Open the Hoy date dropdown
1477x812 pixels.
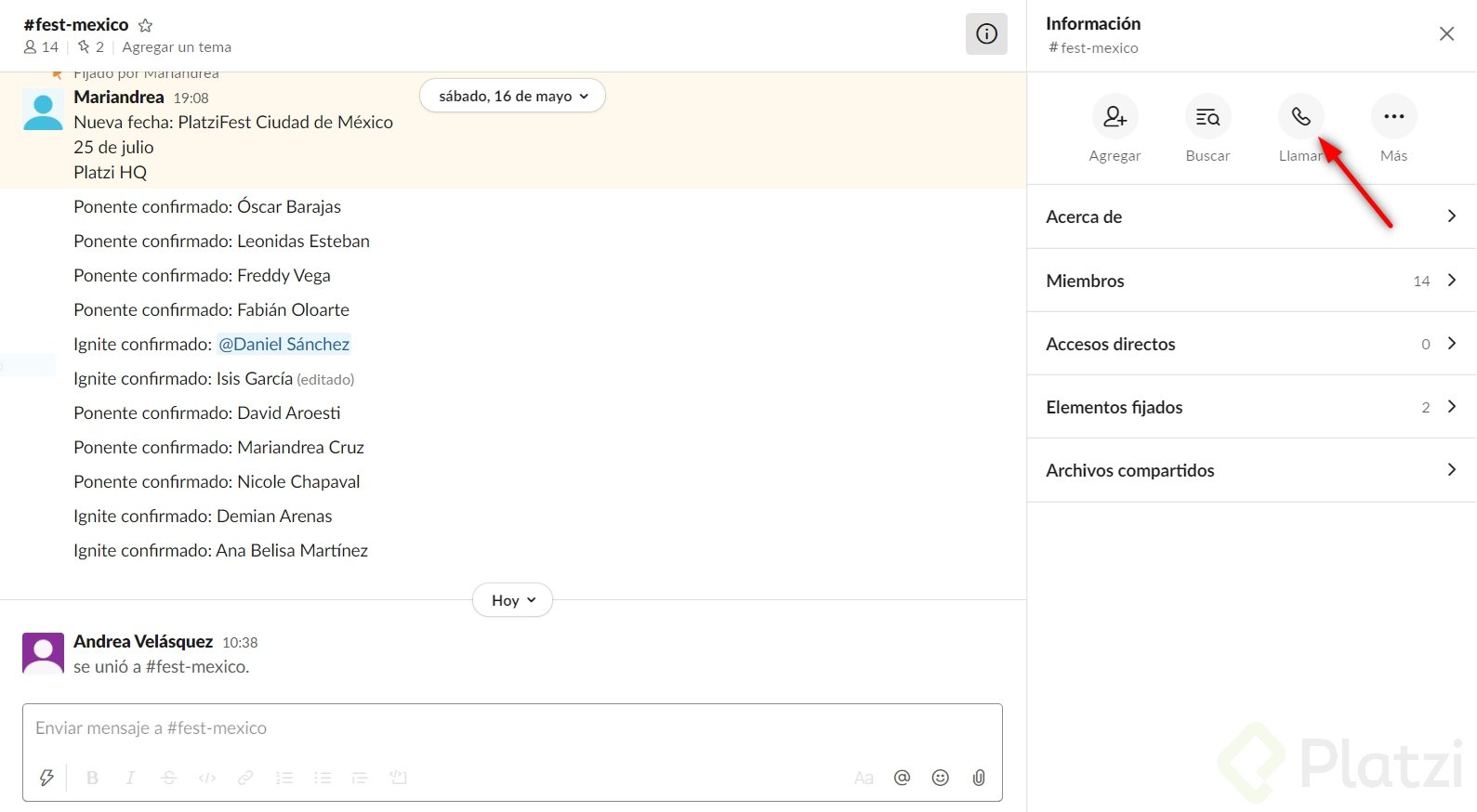(512, 600)
